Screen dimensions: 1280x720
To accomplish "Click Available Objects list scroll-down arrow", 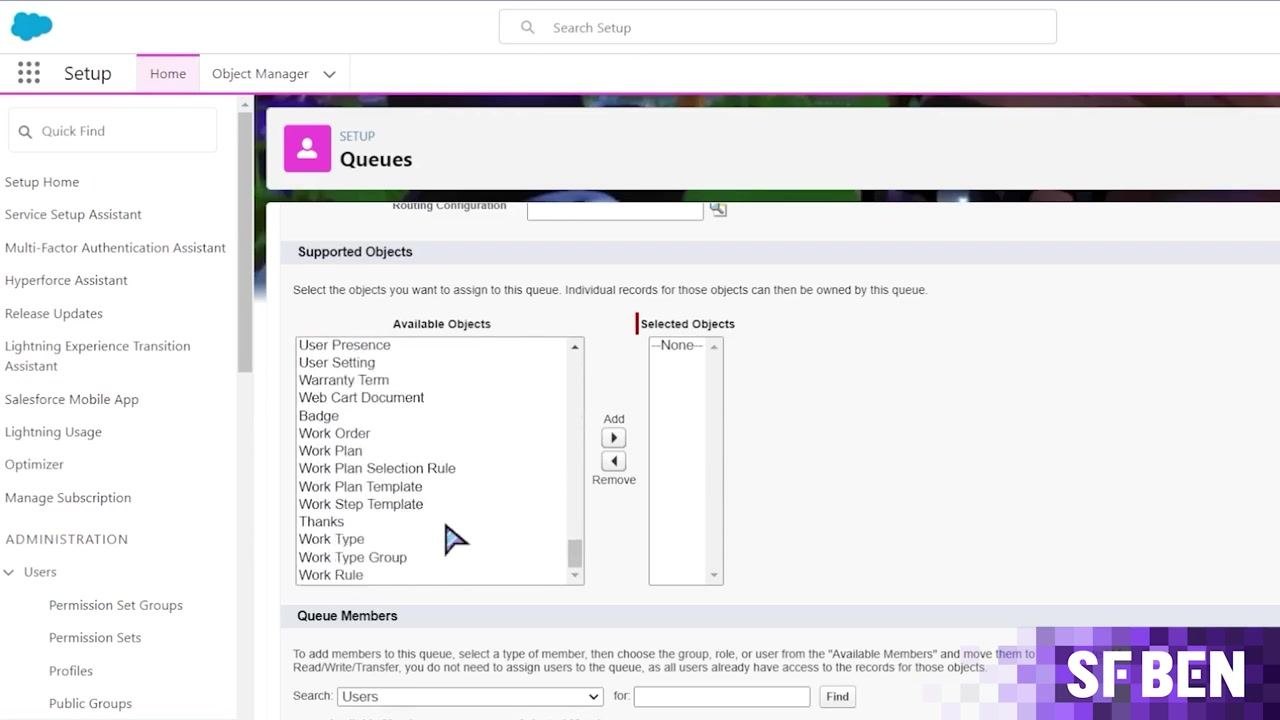I will pos(575,575).
